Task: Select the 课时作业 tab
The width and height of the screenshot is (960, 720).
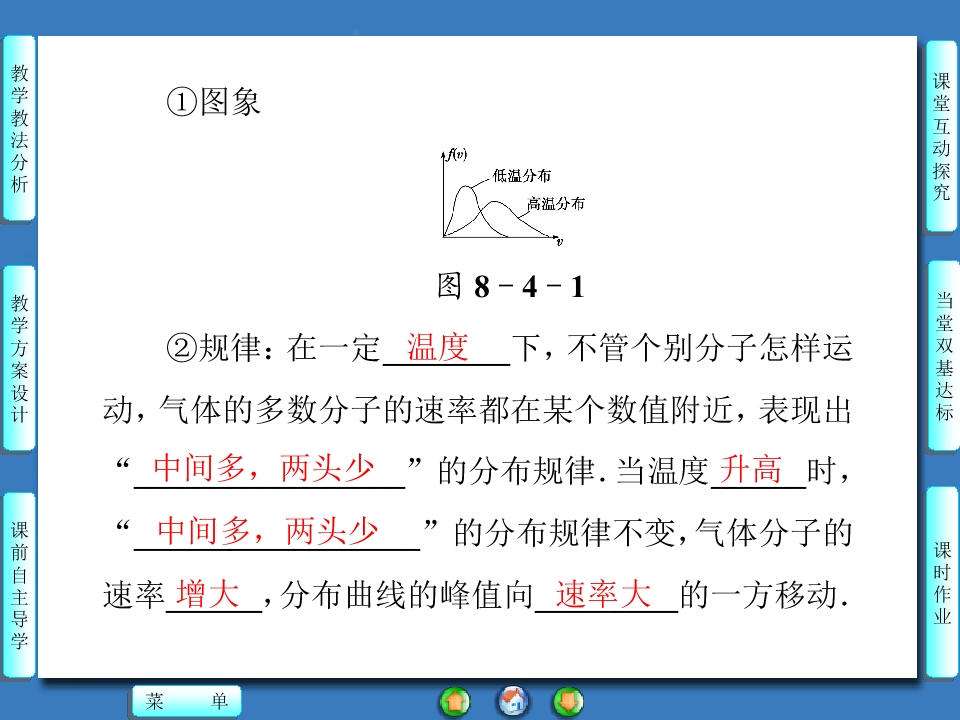Action: coord(942,582)
